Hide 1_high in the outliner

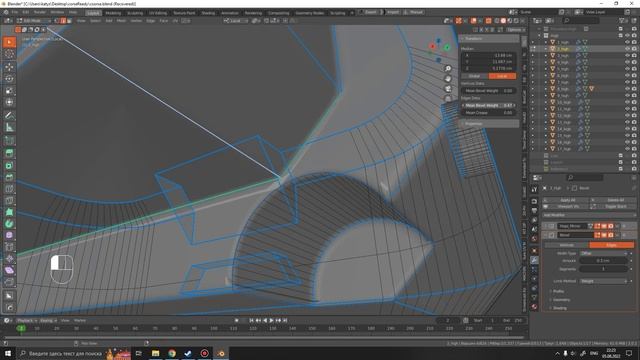627,42
